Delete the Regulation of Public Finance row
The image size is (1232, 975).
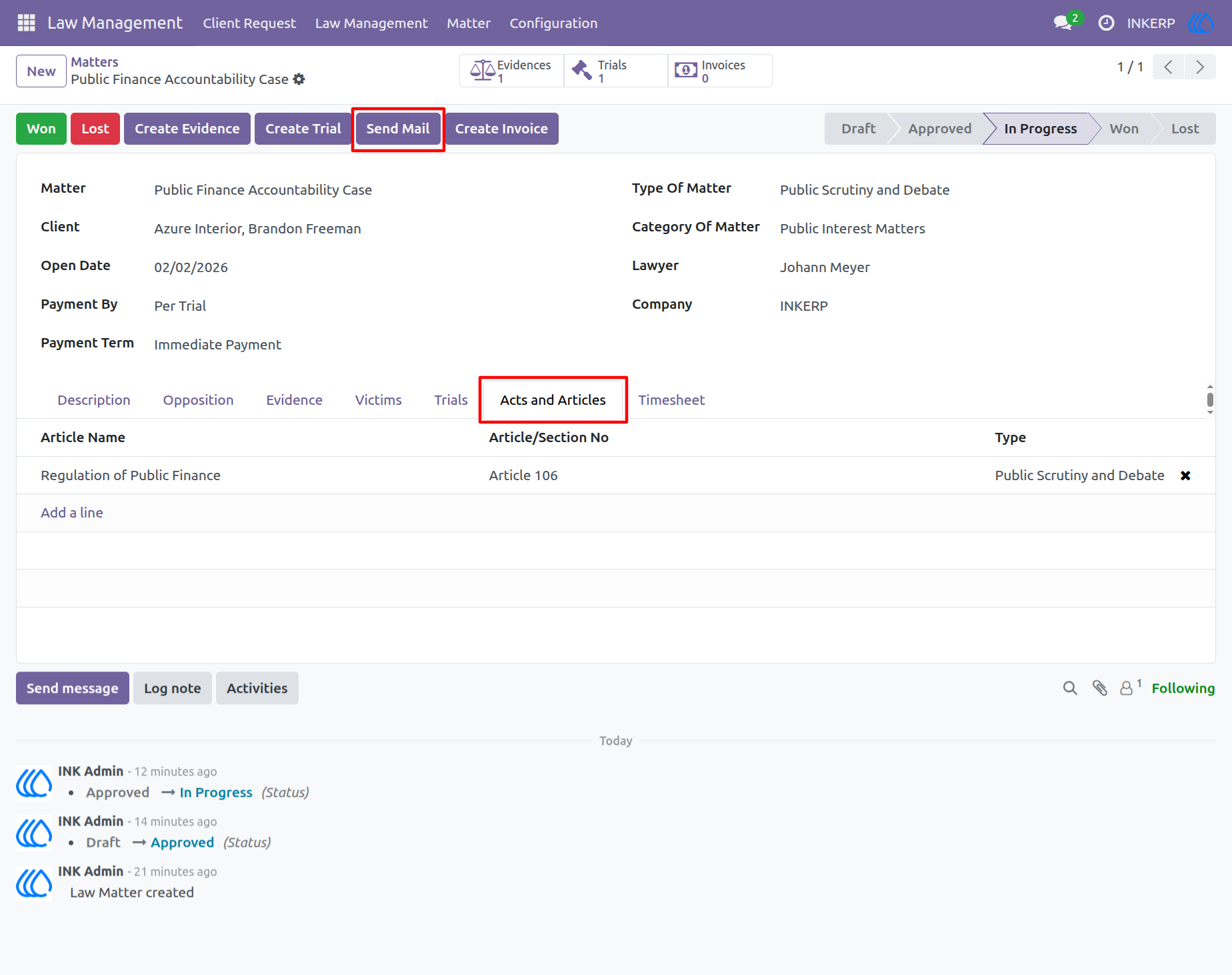click(1185, 475)
